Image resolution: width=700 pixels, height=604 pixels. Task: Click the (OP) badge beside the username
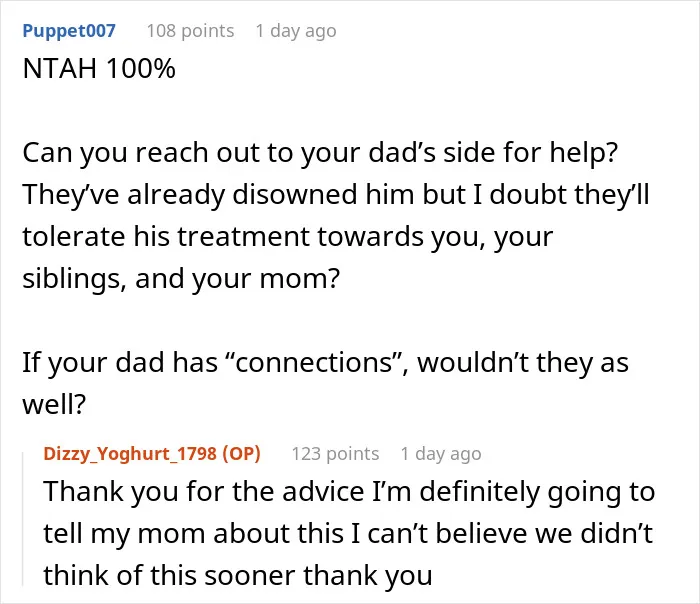tap(241, 454)
